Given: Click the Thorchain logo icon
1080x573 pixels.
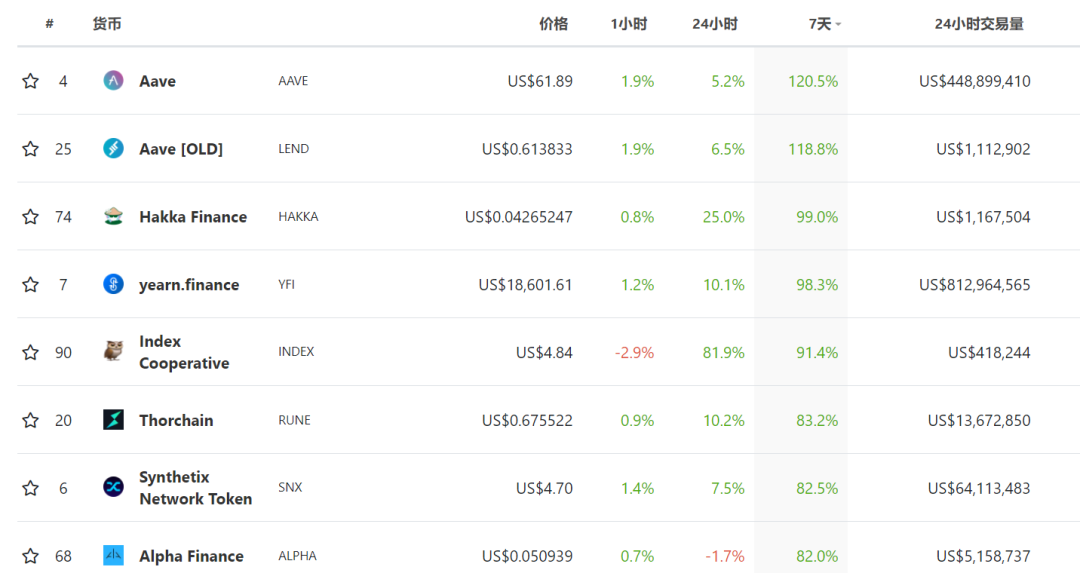Looking at the screenshot, I should (x=113, y=419).
